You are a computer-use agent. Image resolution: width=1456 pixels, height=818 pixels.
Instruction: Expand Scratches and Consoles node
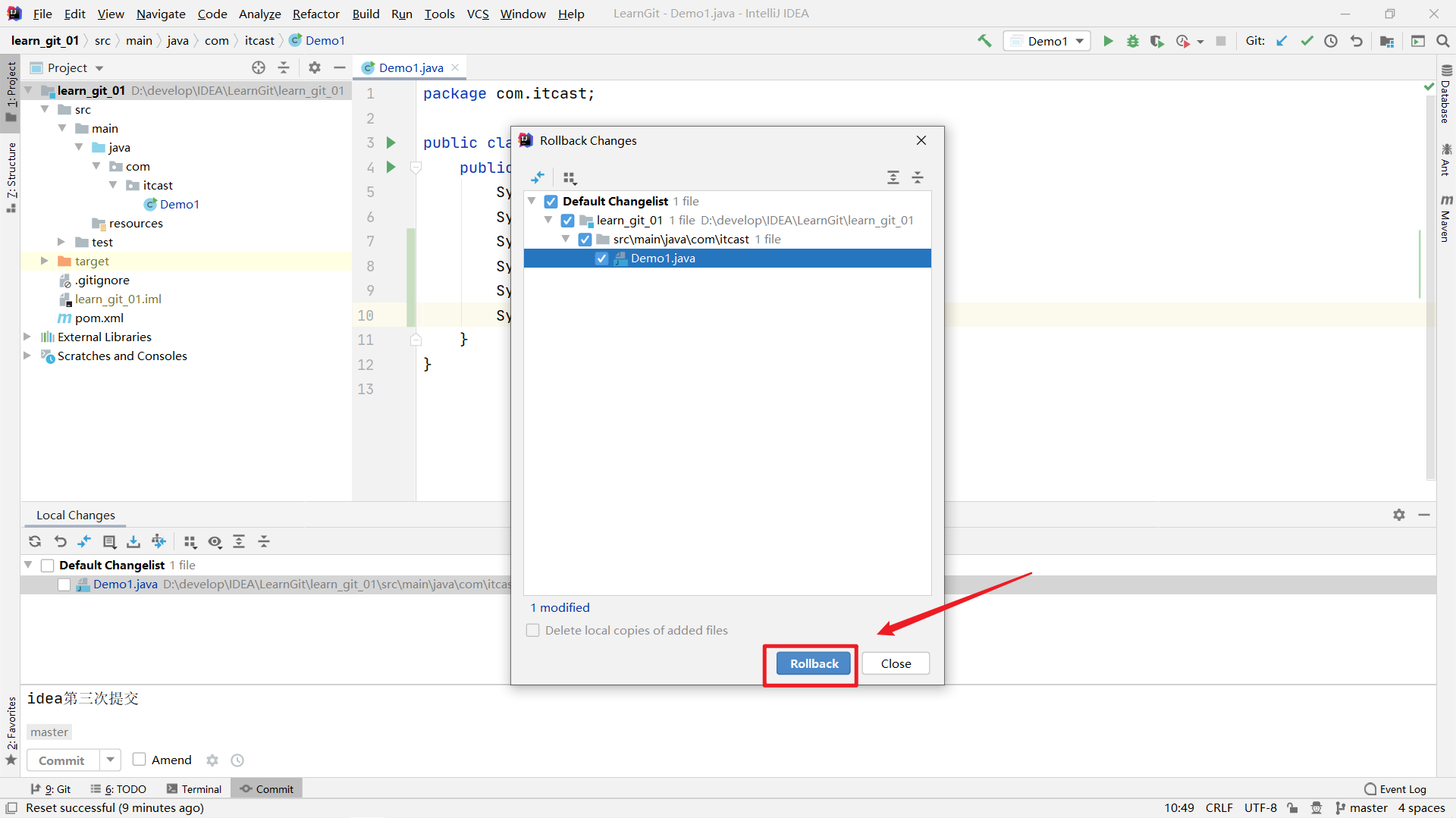pos(27,356)
